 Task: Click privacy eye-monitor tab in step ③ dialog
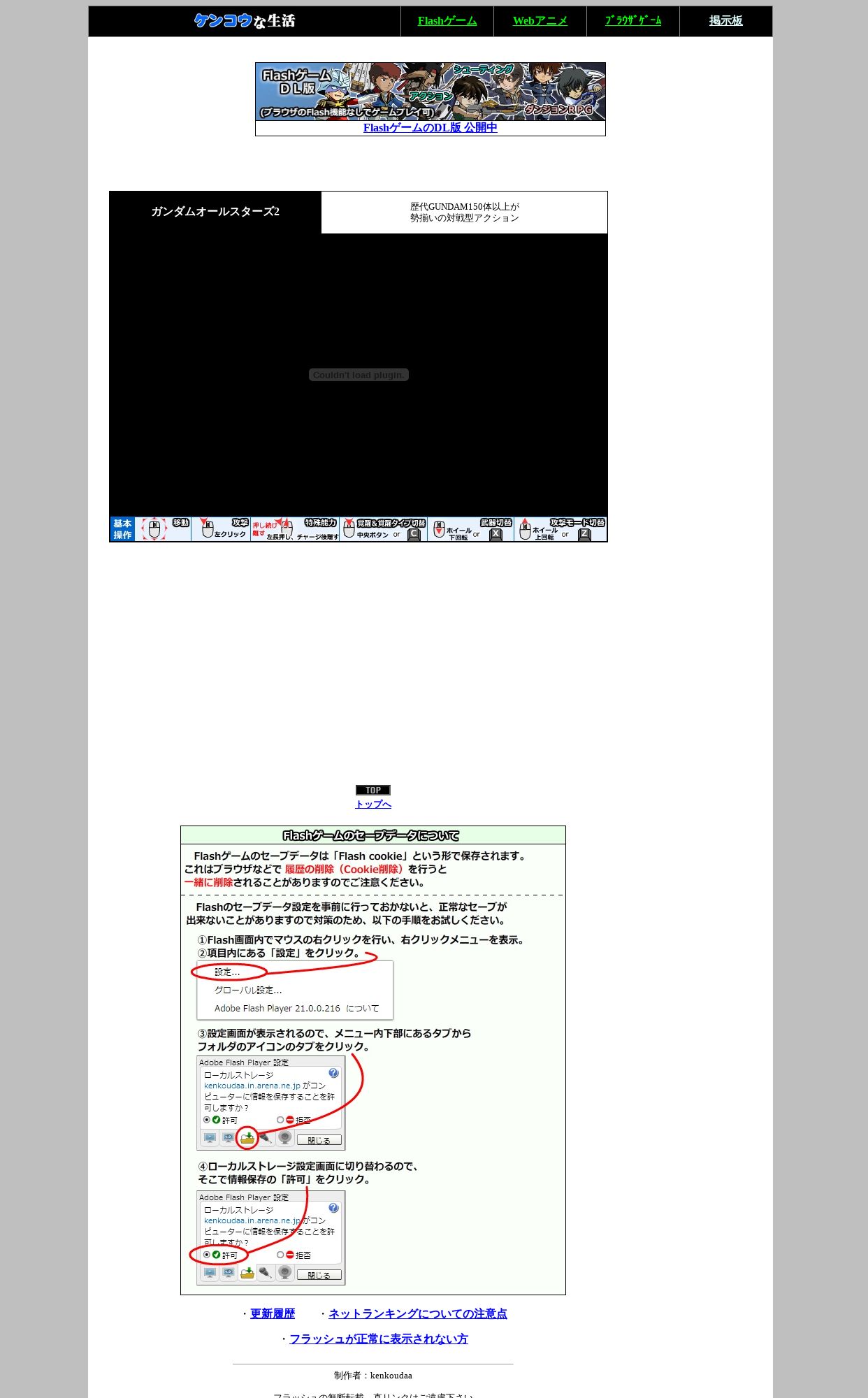tap(229, 1139)
